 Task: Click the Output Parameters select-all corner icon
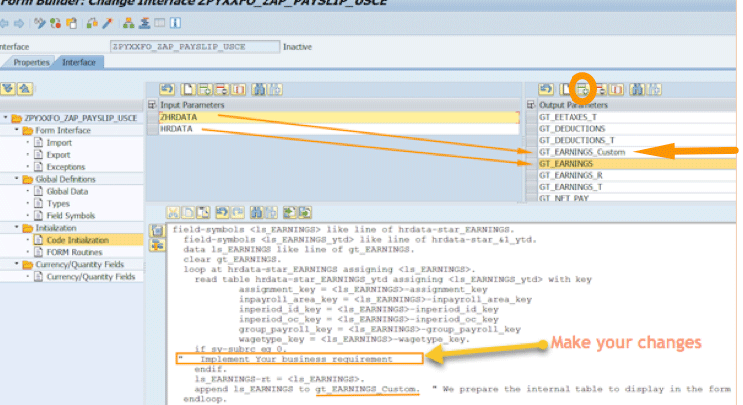coord(531,105)
